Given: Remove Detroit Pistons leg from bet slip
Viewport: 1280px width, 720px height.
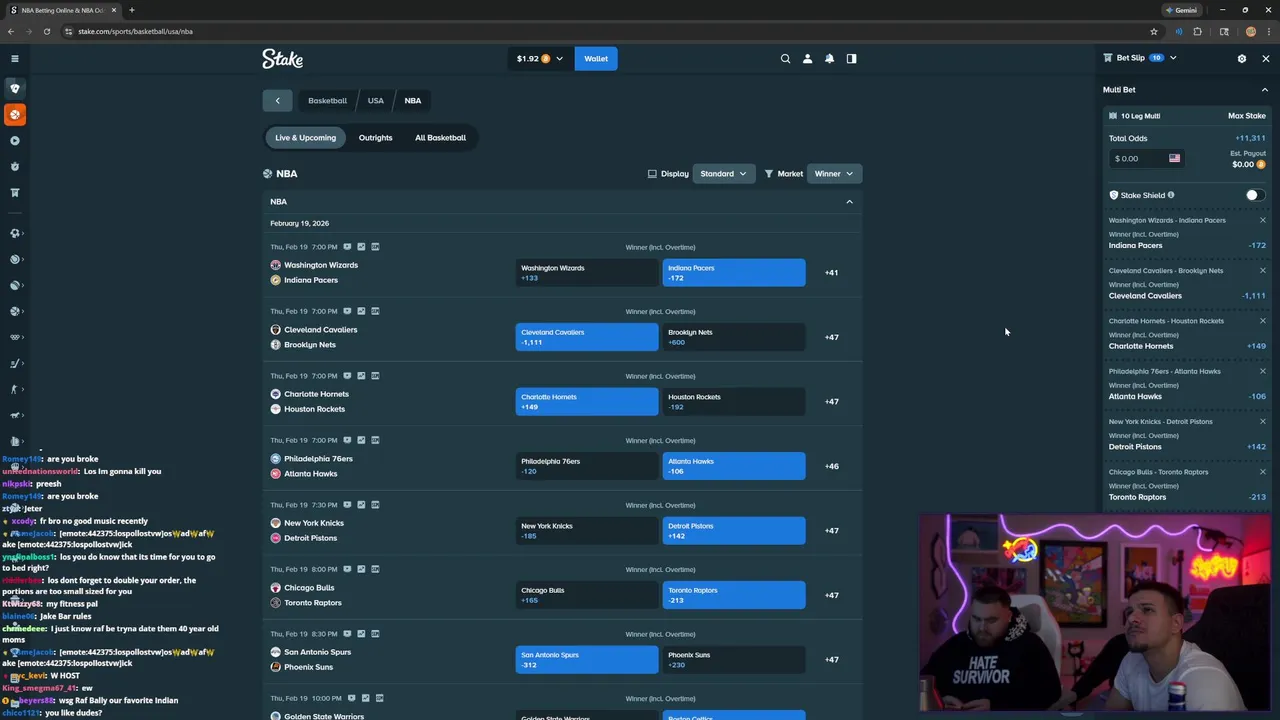Looking at the screenshot, I should point(1262,421).
